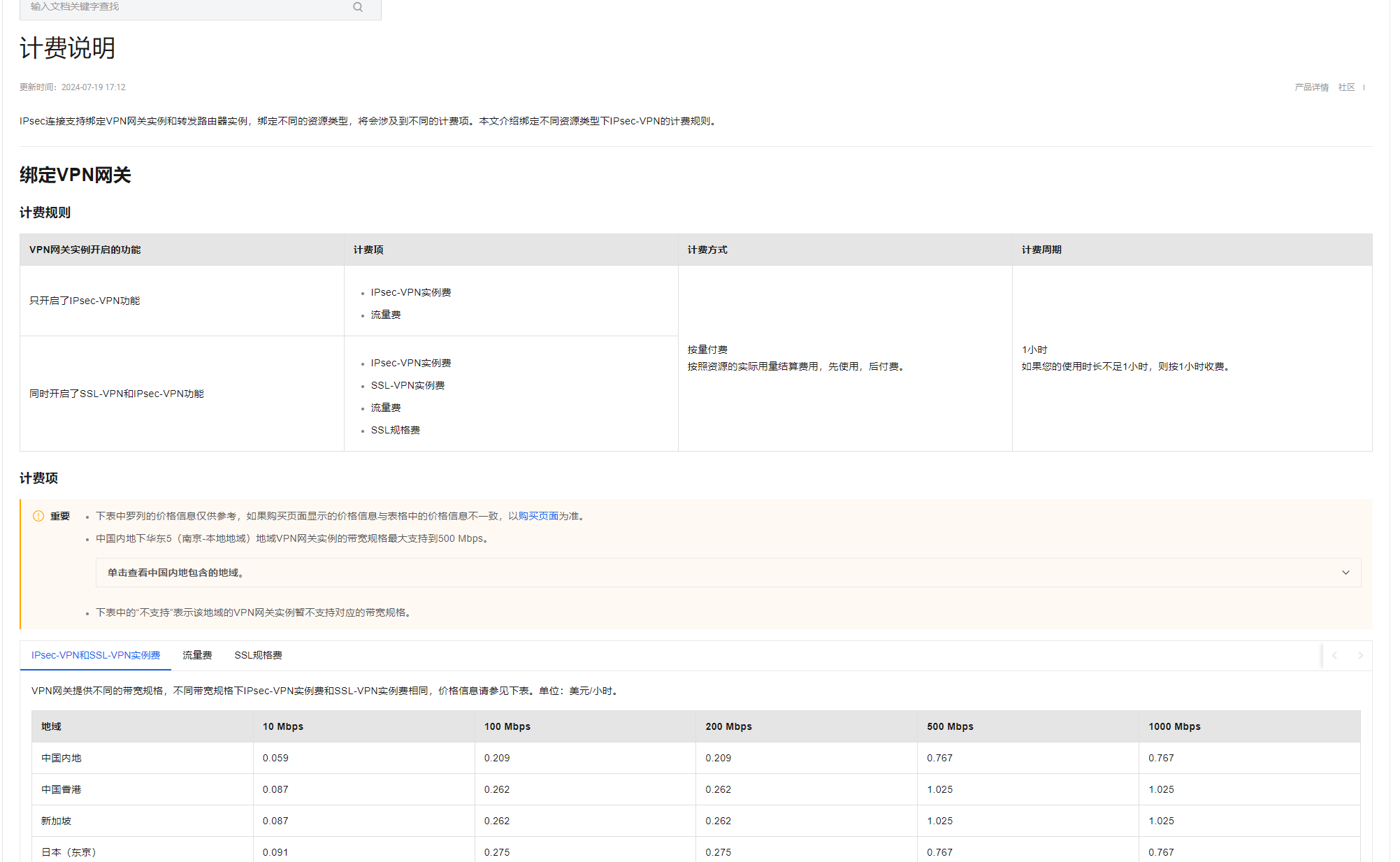This screenshot has height=862, width=1400.
Task: Click the 计费规则 subheading
Action: pos(45,213)
